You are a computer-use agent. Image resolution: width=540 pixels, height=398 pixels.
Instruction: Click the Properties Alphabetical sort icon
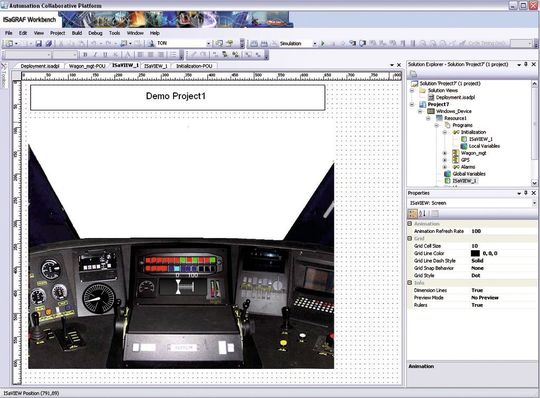pos(423,213)
